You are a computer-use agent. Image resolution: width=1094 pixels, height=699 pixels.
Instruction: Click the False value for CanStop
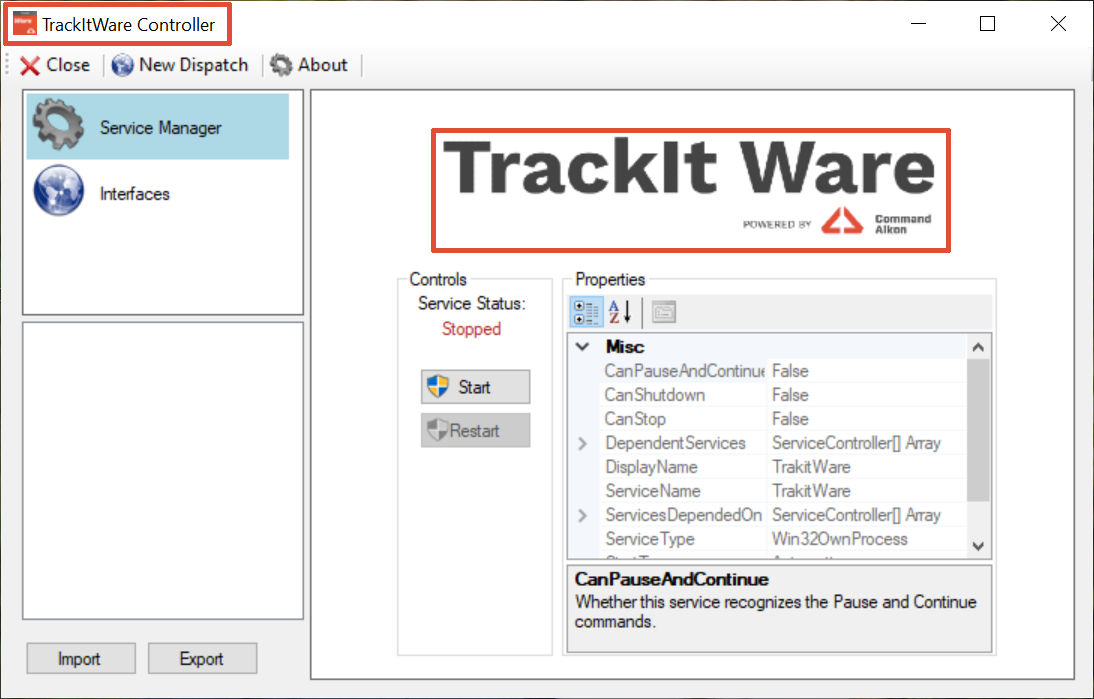coord(790,419)
